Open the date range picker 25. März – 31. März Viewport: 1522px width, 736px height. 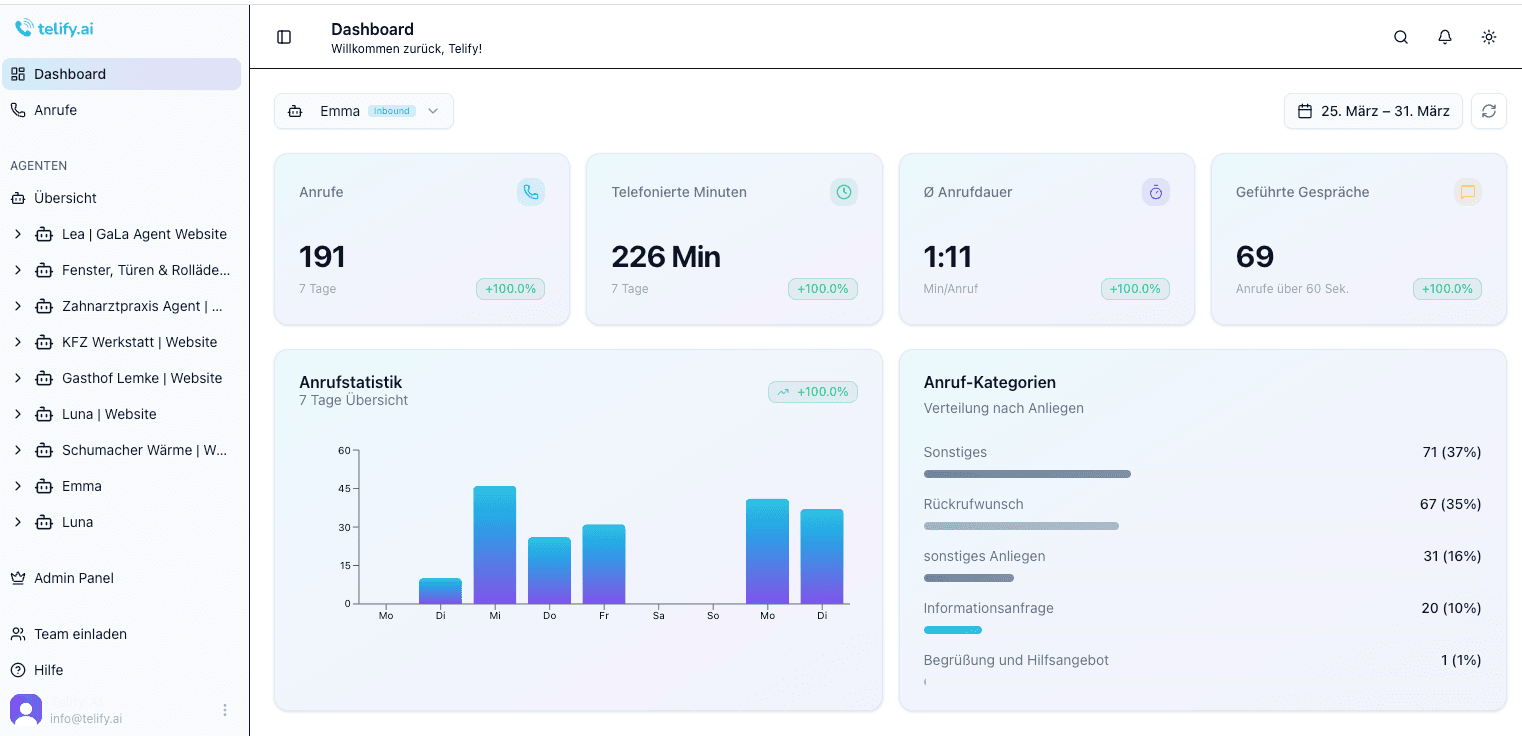[1372, 111]
